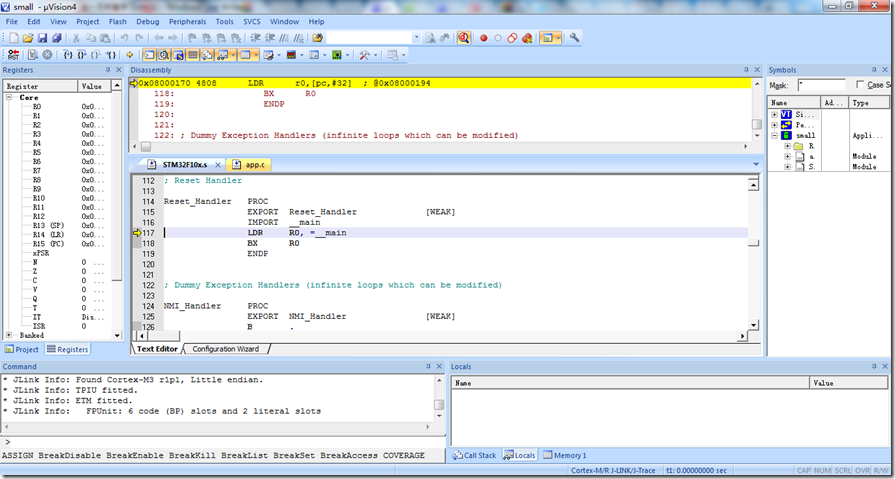Open Toolbox
The image size is (895, 479).
[364, 55]
